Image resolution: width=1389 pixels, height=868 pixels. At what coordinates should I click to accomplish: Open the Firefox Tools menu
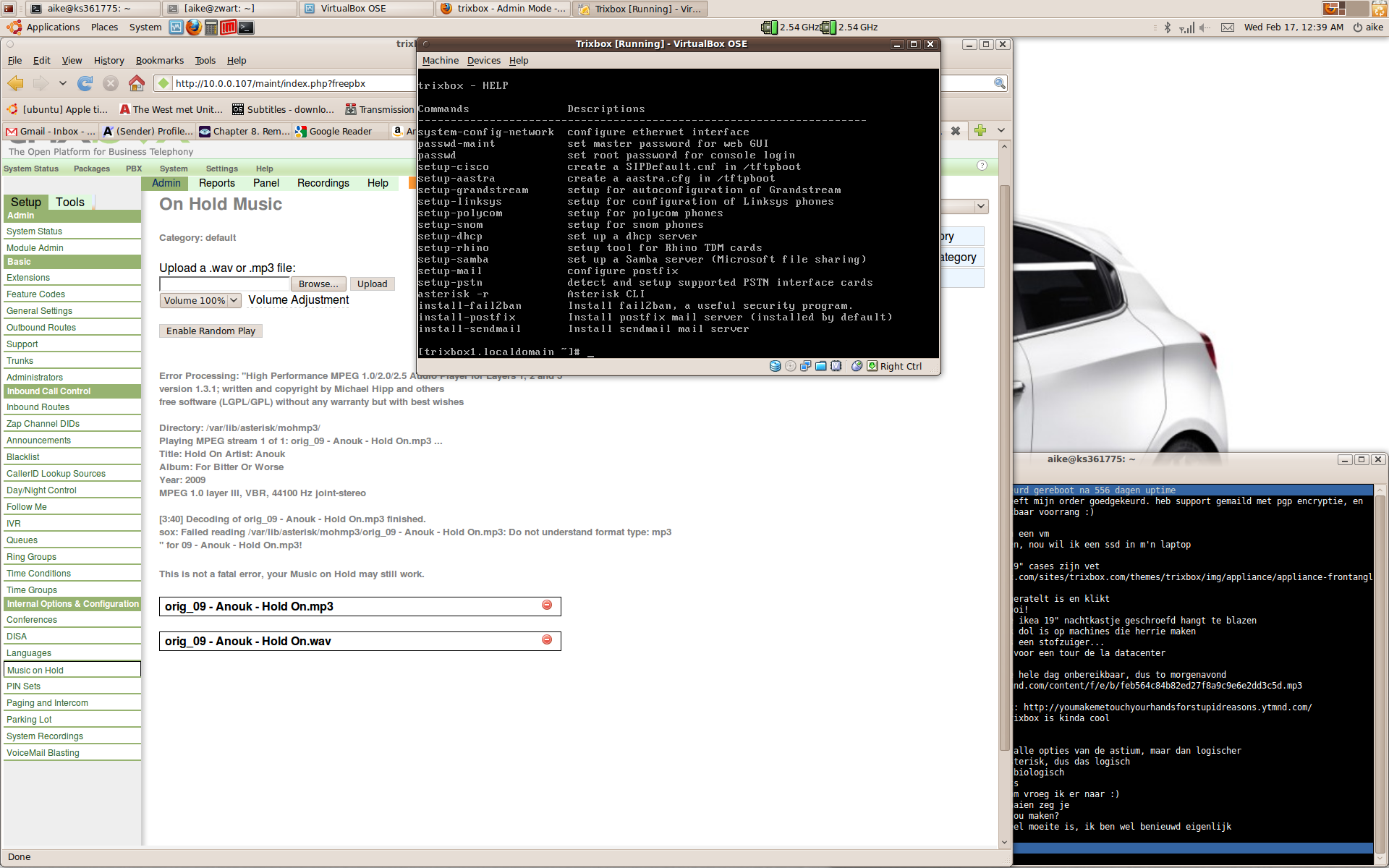(205, 61)
